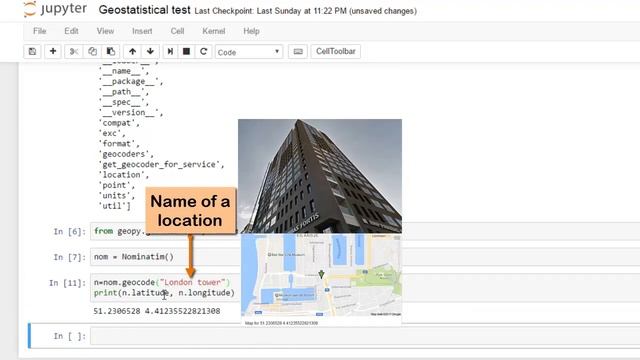Move selected cell down arrow
This screenshot has width=640, height=360.
150,51
